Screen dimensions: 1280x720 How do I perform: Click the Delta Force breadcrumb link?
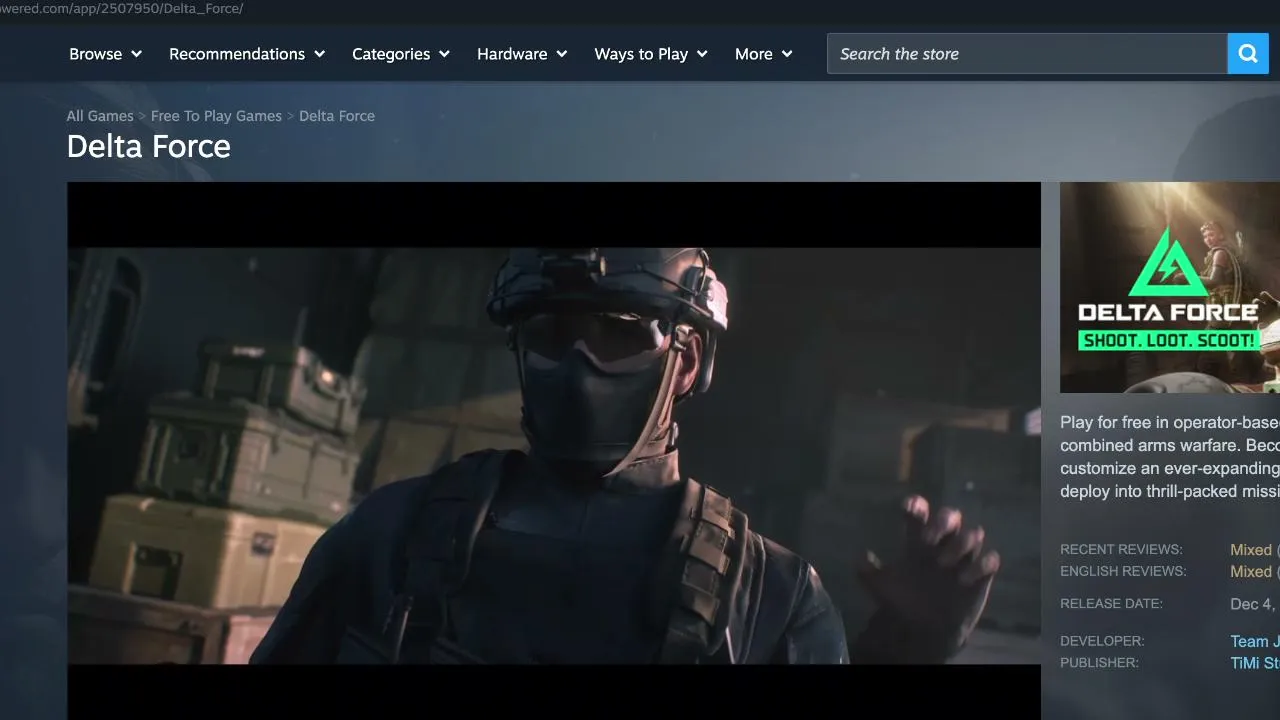coord(337,116)
